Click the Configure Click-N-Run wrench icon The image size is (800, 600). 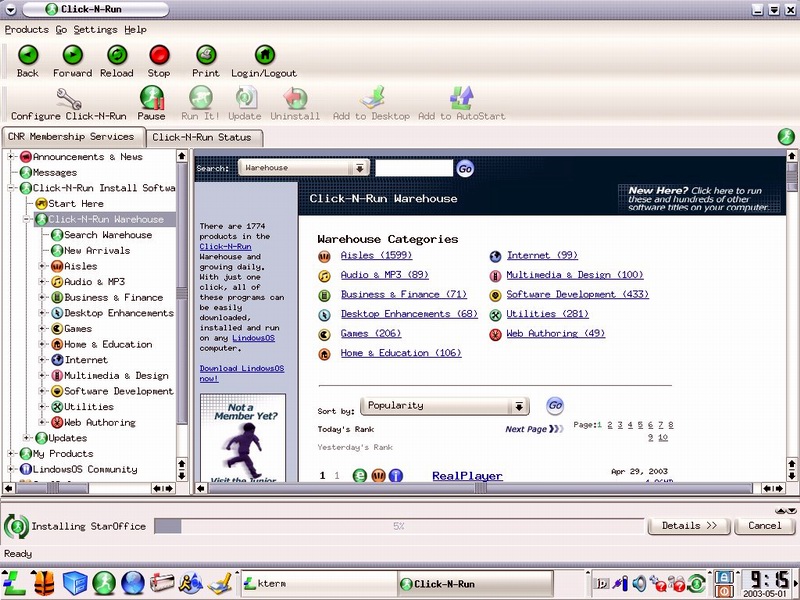[x=68, y=98]
